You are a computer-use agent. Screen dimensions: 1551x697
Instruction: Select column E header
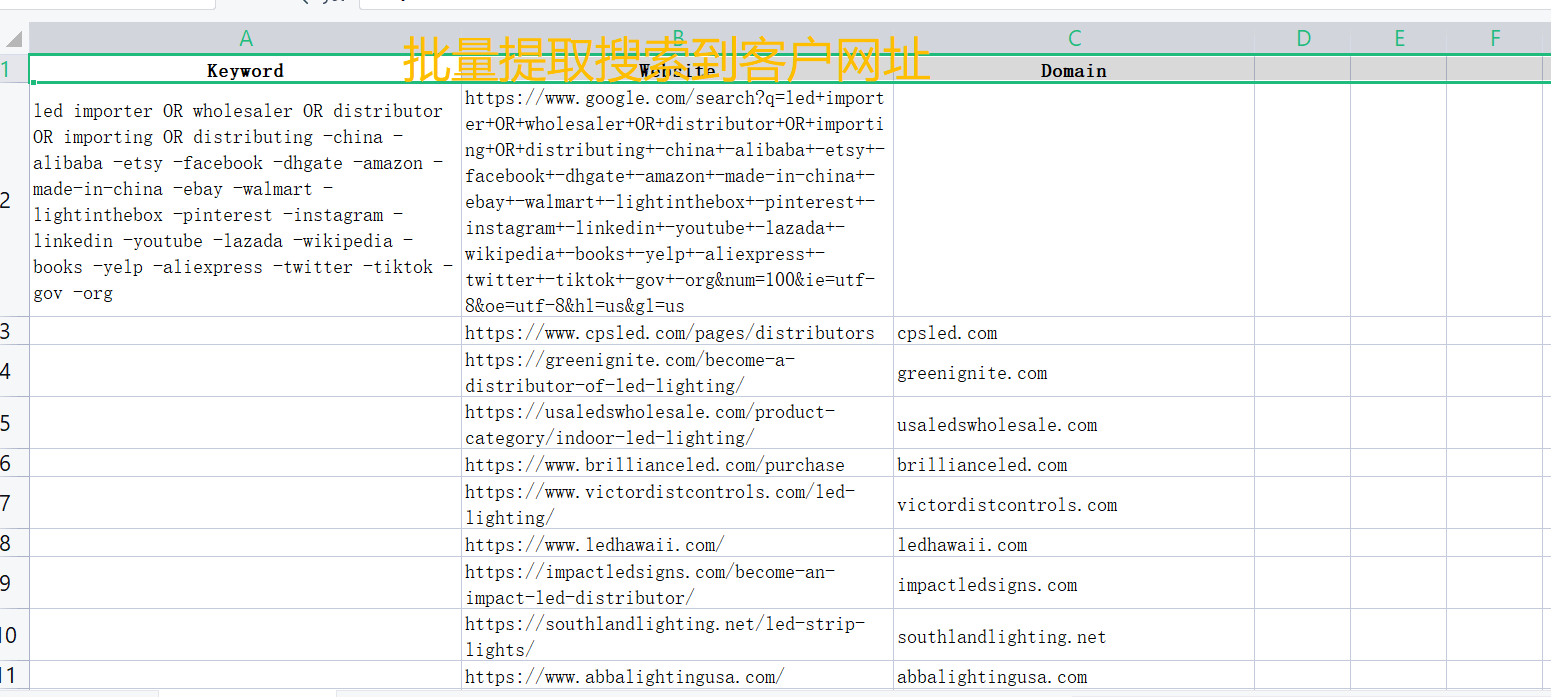pyautogui.click(x=1399, y=39)
